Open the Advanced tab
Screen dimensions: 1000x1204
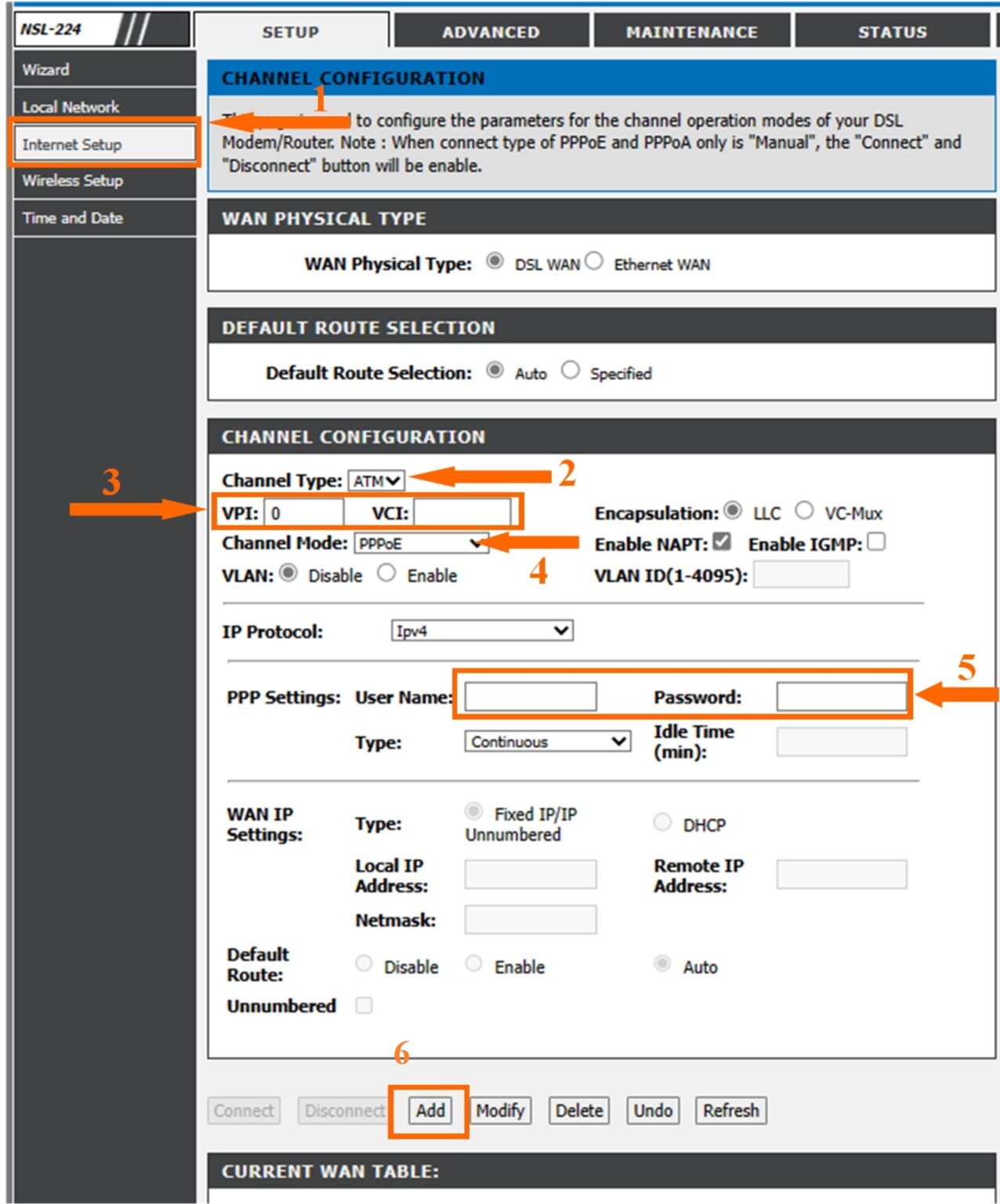click(x=491, y=32)
